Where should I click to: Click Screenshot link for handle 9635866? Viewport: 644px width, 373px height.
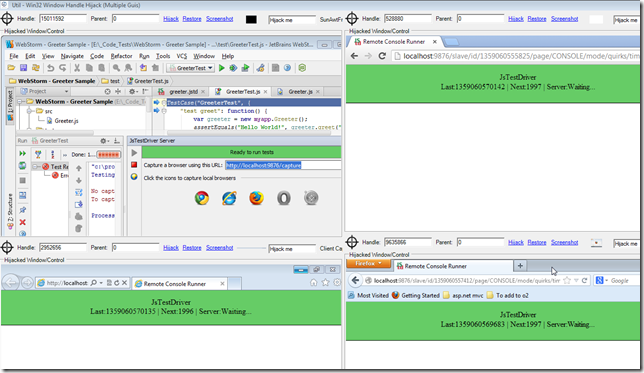coord(564,242)
